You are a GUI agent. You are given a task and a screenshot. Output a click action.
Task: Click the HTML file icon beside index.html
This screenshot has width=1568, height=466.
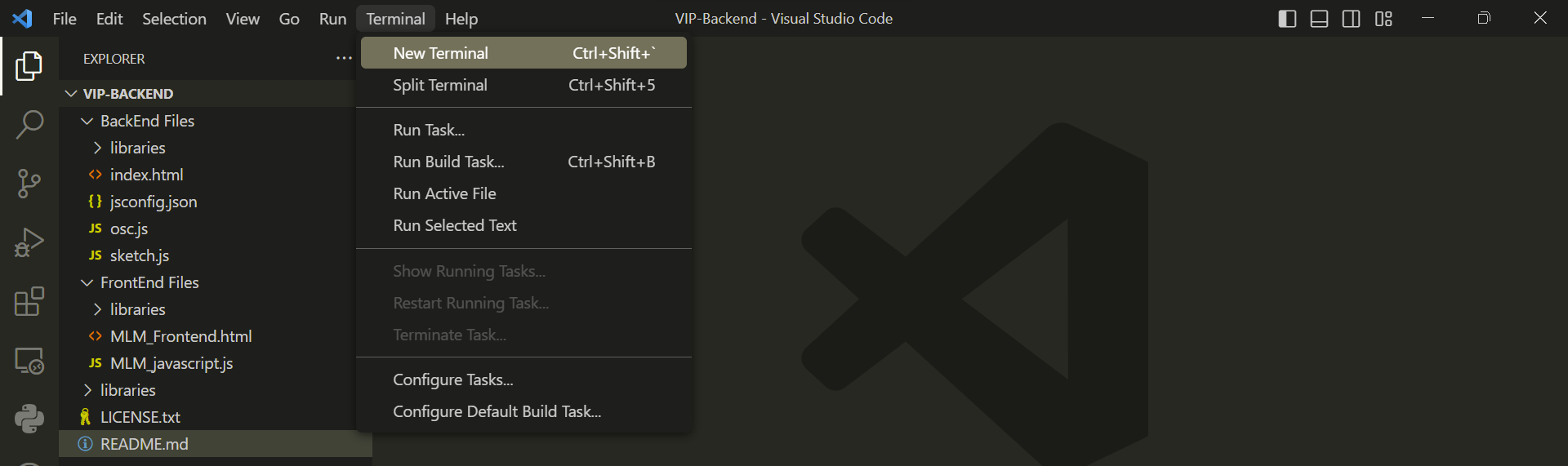[96, 175]
